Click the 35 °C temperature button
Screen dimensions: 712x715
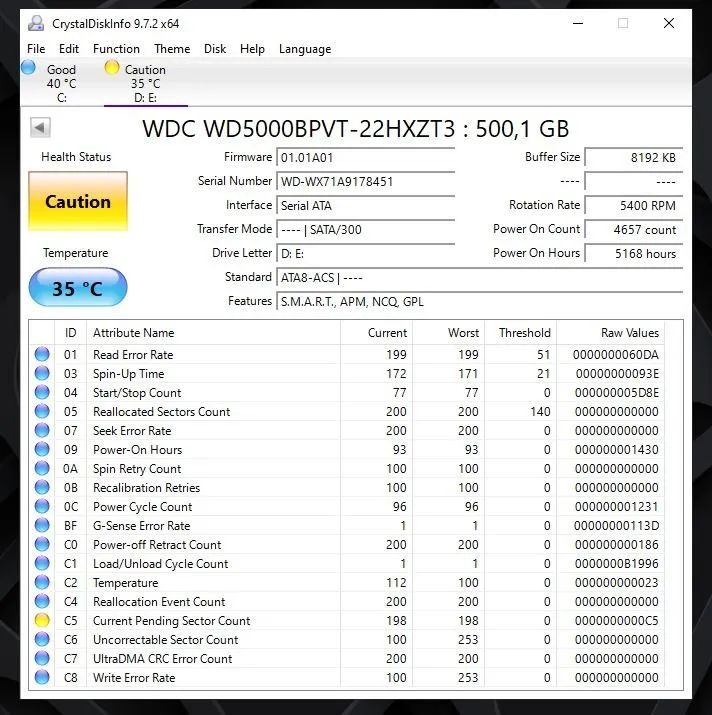coord(78,287)
